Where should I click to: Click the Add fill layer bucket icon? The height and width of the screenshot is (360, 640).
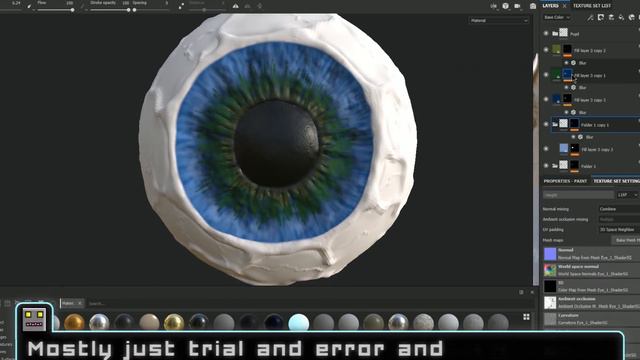621,17
